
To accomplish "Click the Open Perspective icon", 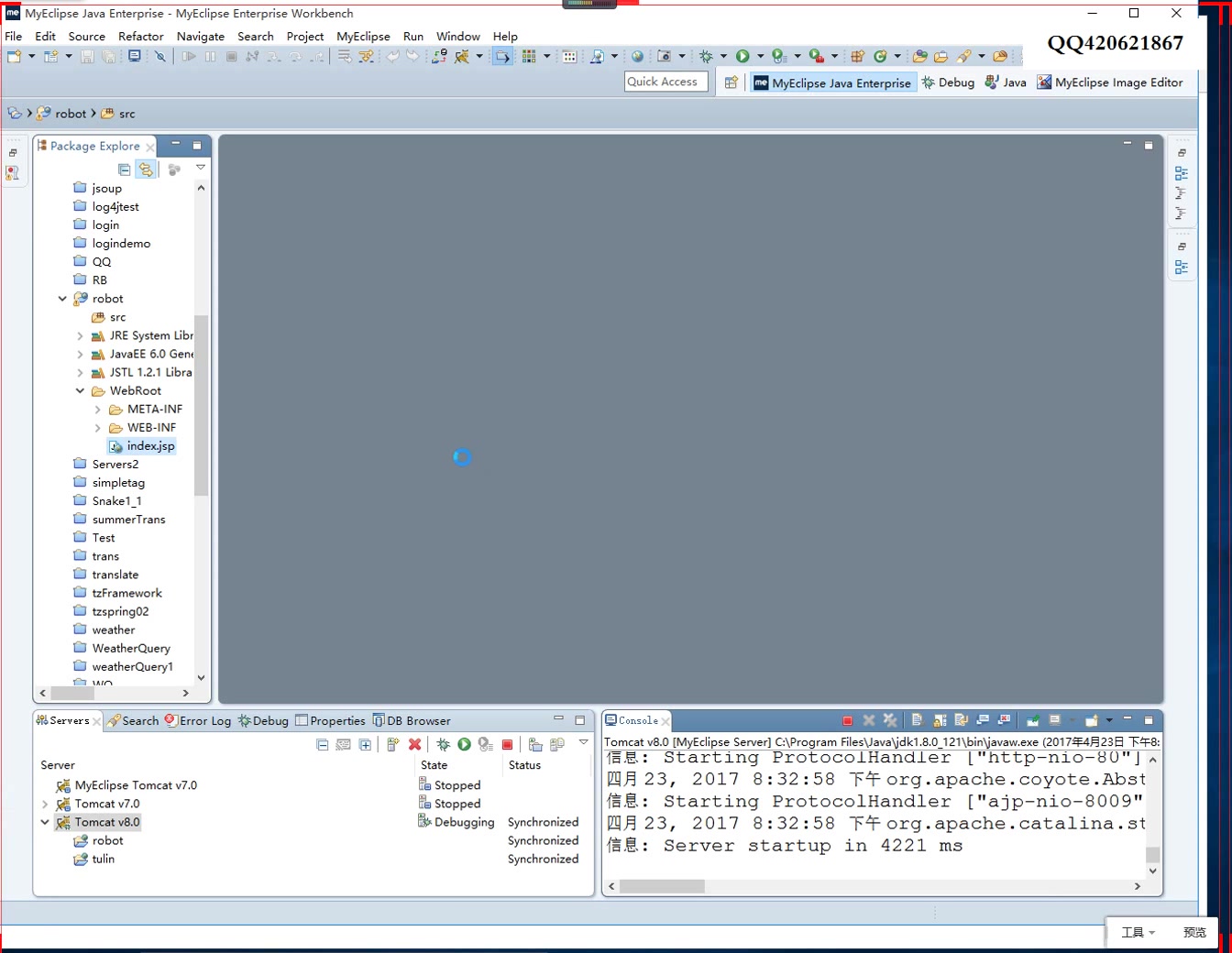I will coord(731,82).
